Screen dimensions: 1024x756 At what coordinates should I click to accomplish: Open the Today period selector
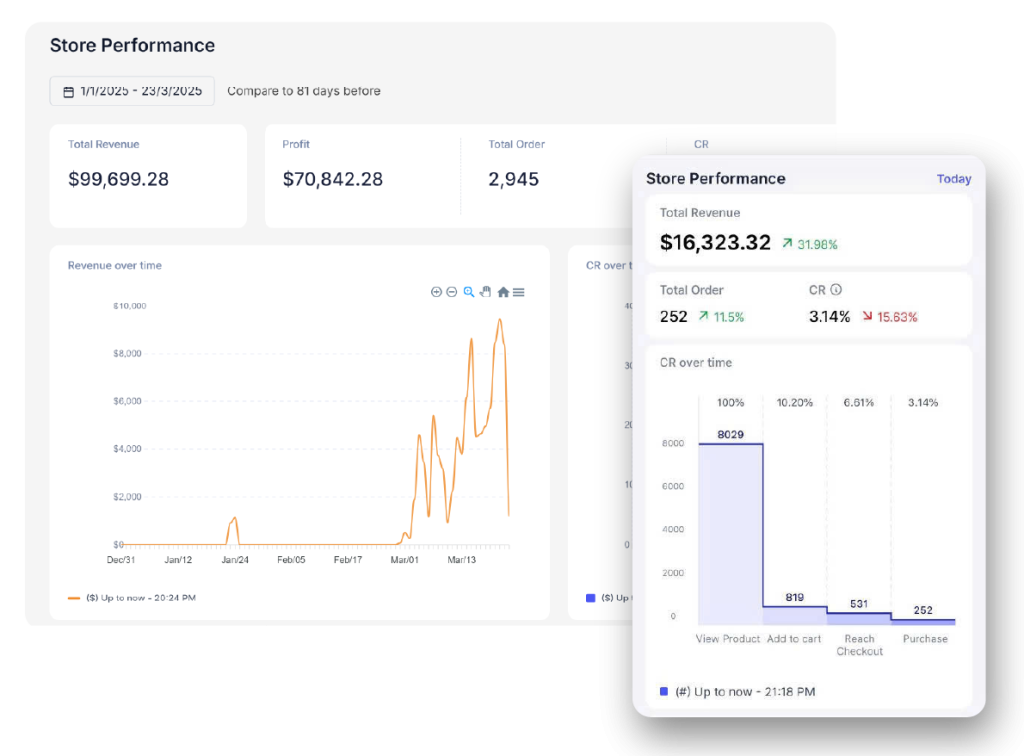pos(953,179)
